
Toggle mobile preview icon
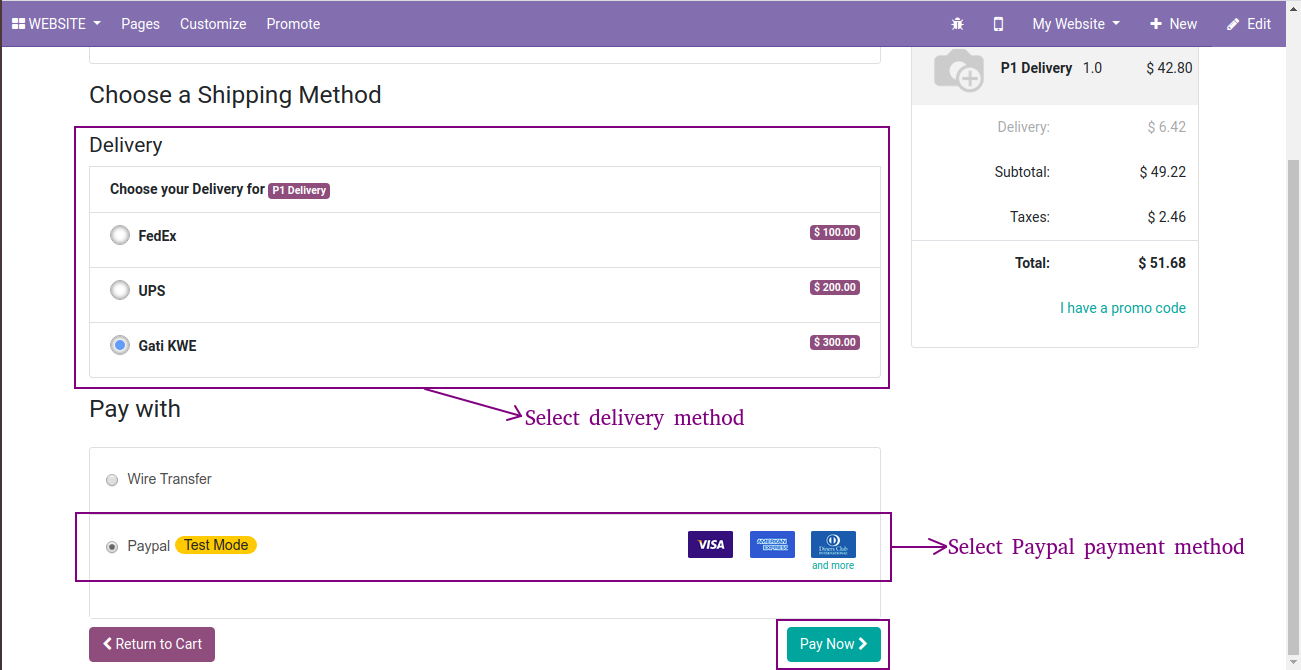[x=998, y=24]
